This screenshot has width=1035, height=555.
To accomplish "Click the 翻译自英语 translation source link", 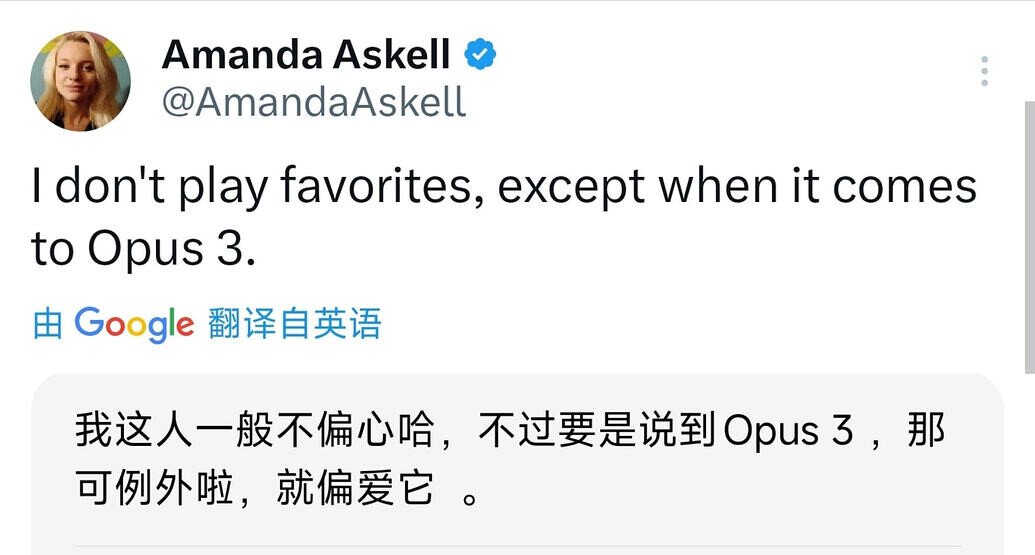I will [294, 323].
